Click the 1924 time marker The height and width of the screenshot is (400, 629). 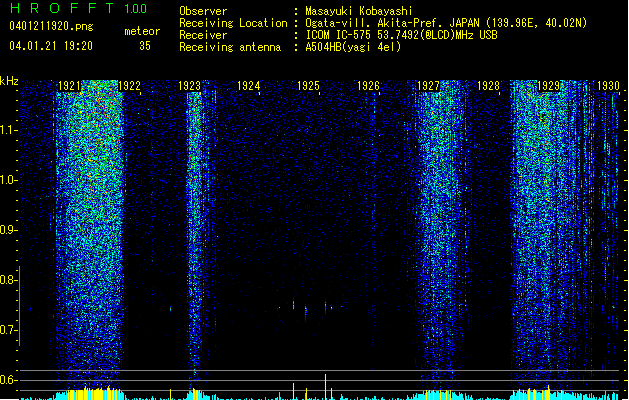pos(249,86)
